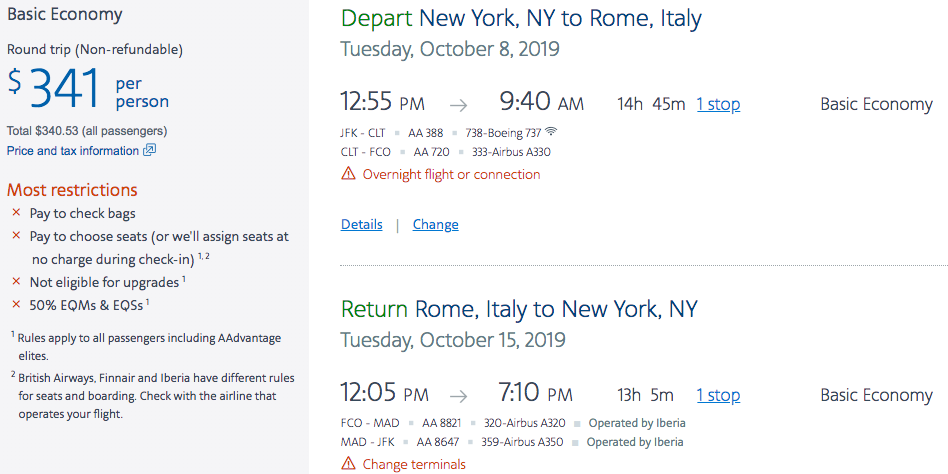948x474 pixels.
Task: Click the red X next to 50% EQMs & EQSs
Action: point(16,305)
